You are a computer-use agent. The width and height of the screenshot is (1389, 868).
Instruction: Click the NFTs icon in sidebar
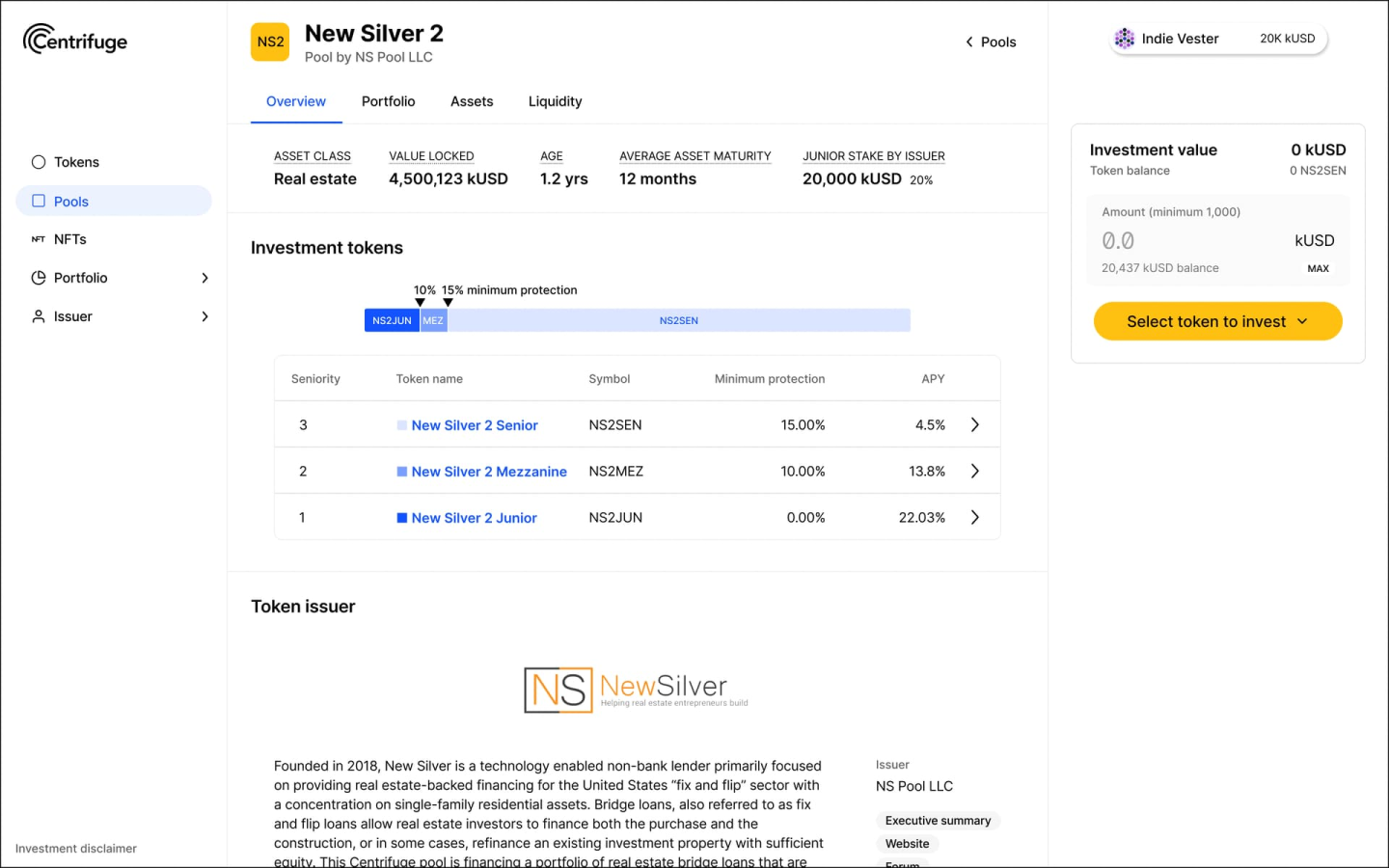pos(39,239)
